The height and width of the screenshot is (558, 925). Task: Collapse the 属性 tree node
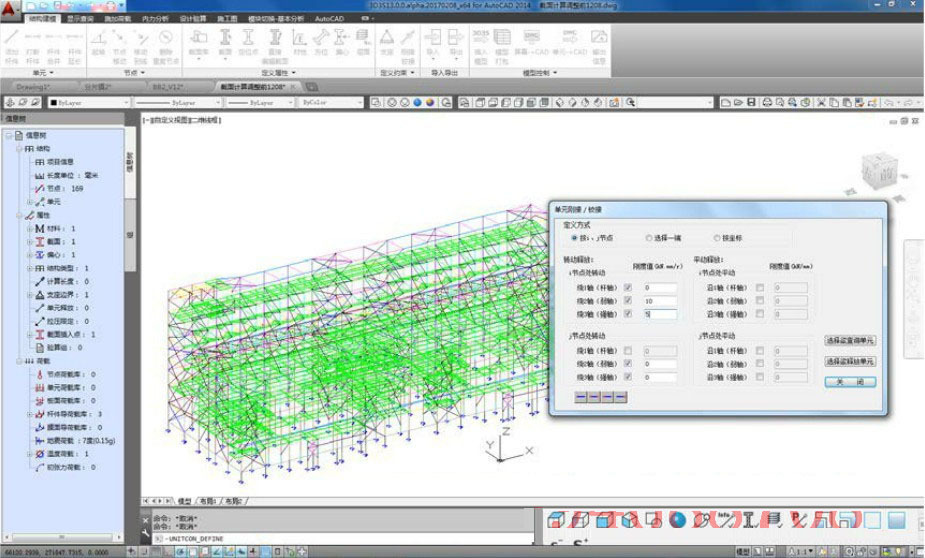click(x=18, y=215)
